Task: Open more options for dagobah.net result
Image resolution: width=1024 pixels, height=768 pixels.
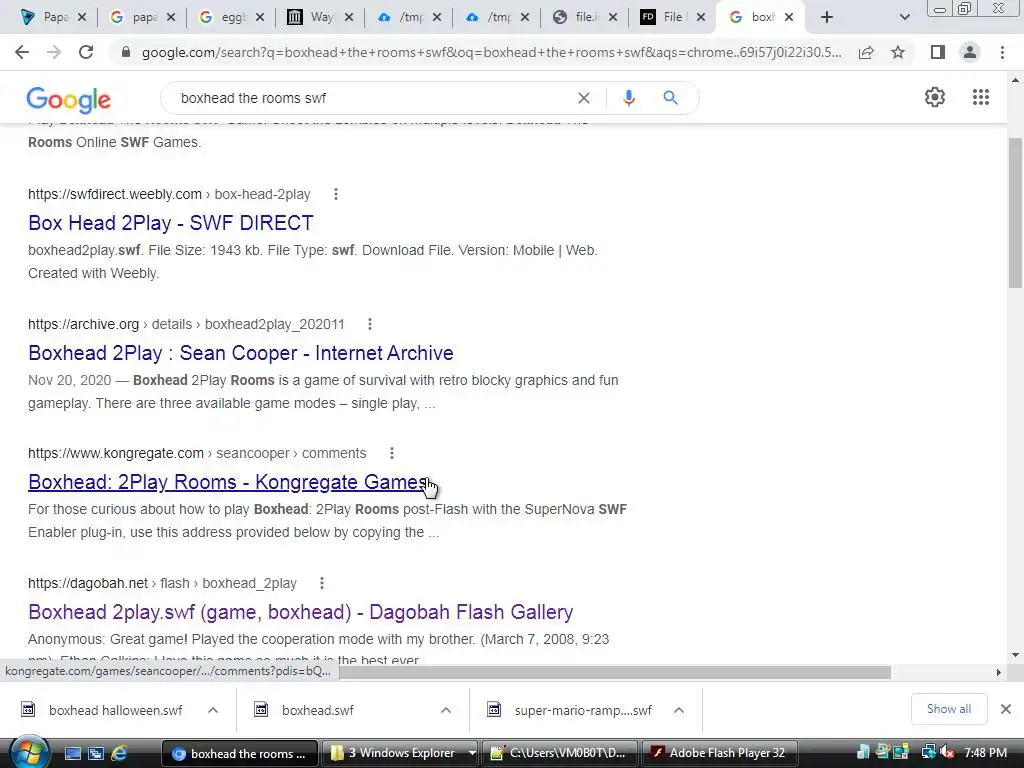Action: 321,583
